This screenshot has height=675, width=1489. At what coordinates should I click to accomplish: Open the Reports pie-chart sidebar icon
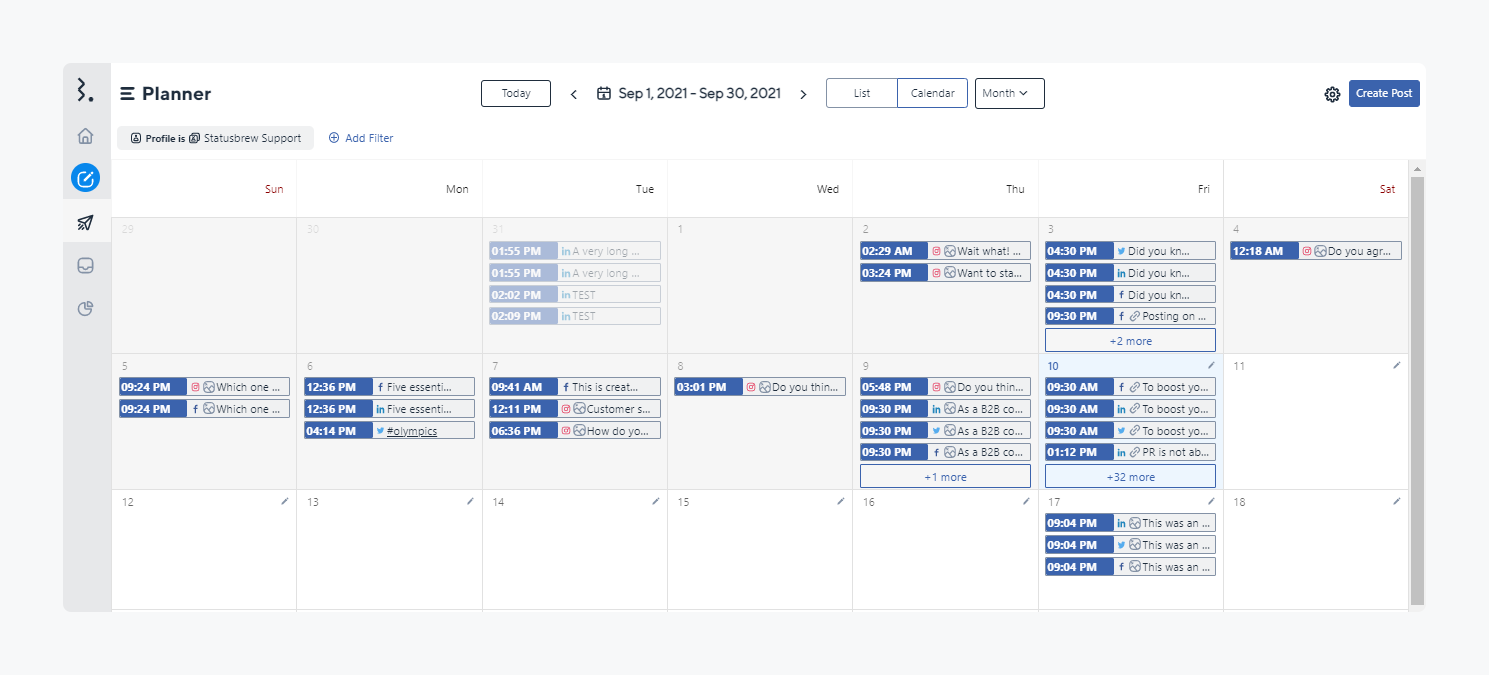tap(86, 308)
